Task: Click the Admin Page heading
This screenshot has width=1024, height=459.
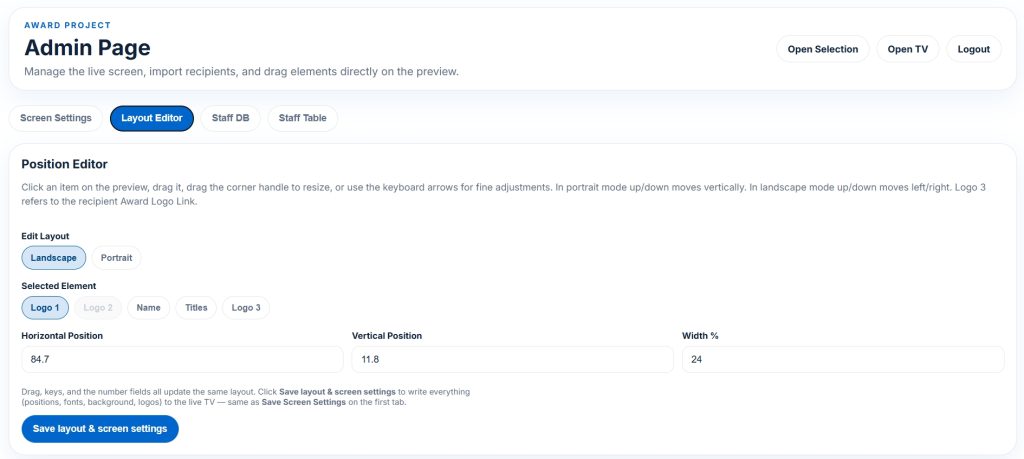Action: tap(87, 47)
